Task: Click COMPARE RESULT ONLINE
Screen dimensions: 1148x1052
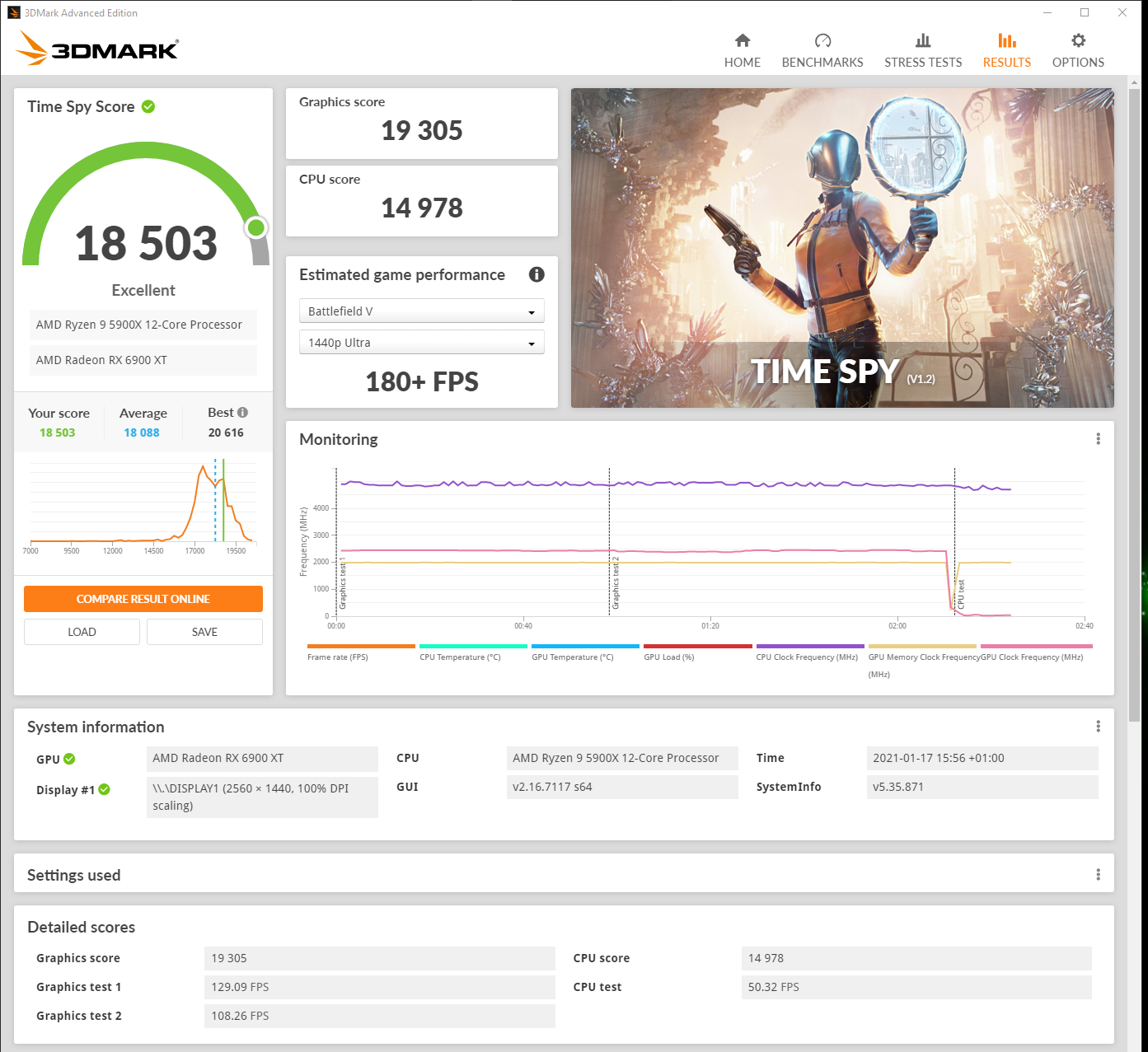Action: [x=143, y=599]
